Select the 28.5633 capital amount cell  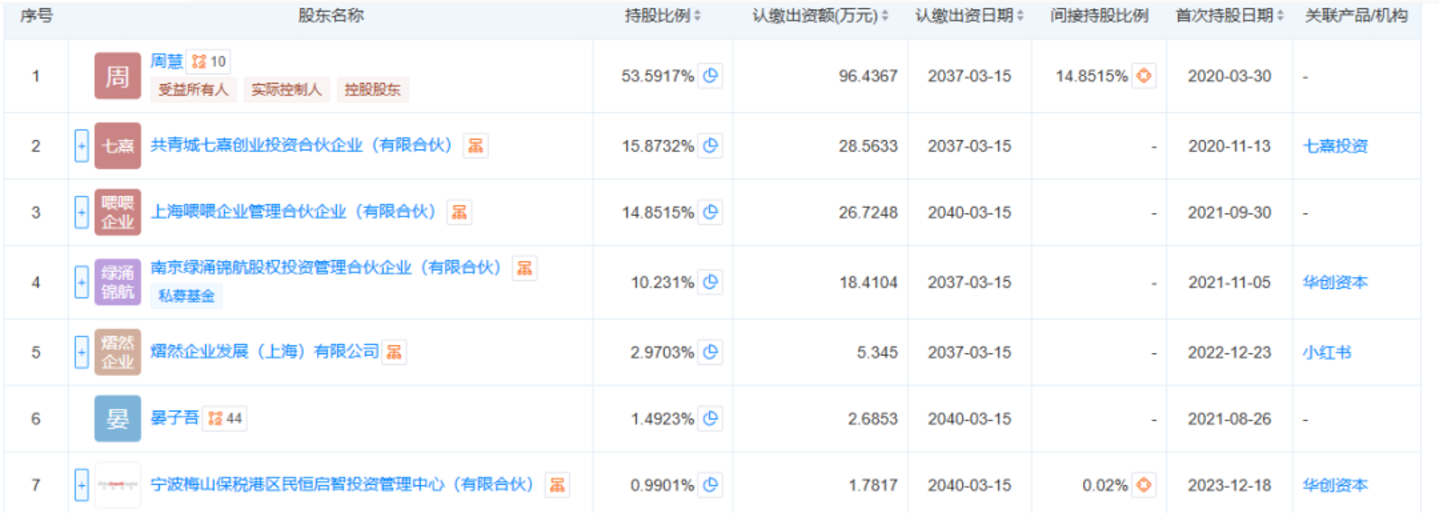click(867, 146)
